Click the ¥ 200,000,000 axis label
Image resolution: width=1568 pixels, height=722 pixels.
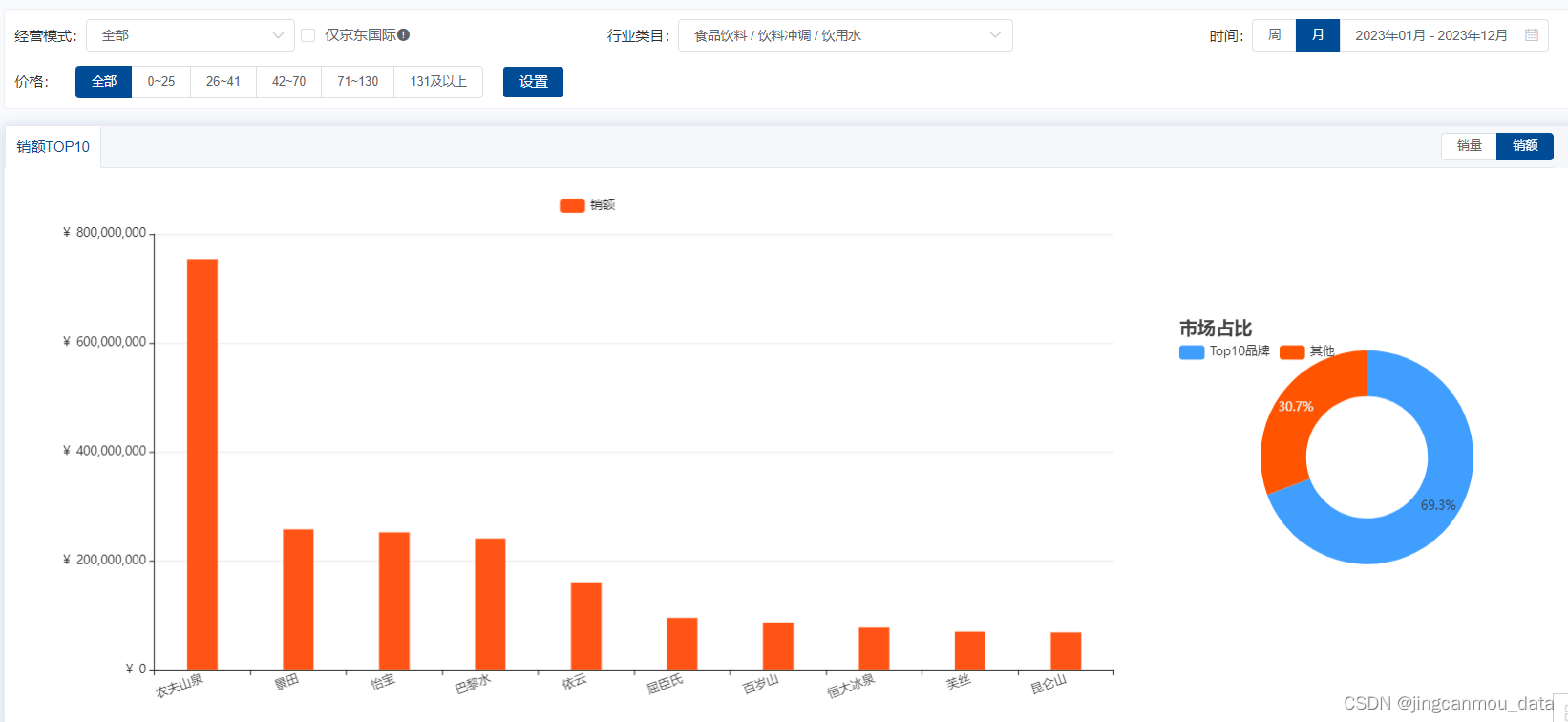pyautogui.click(x=105, y=560)
